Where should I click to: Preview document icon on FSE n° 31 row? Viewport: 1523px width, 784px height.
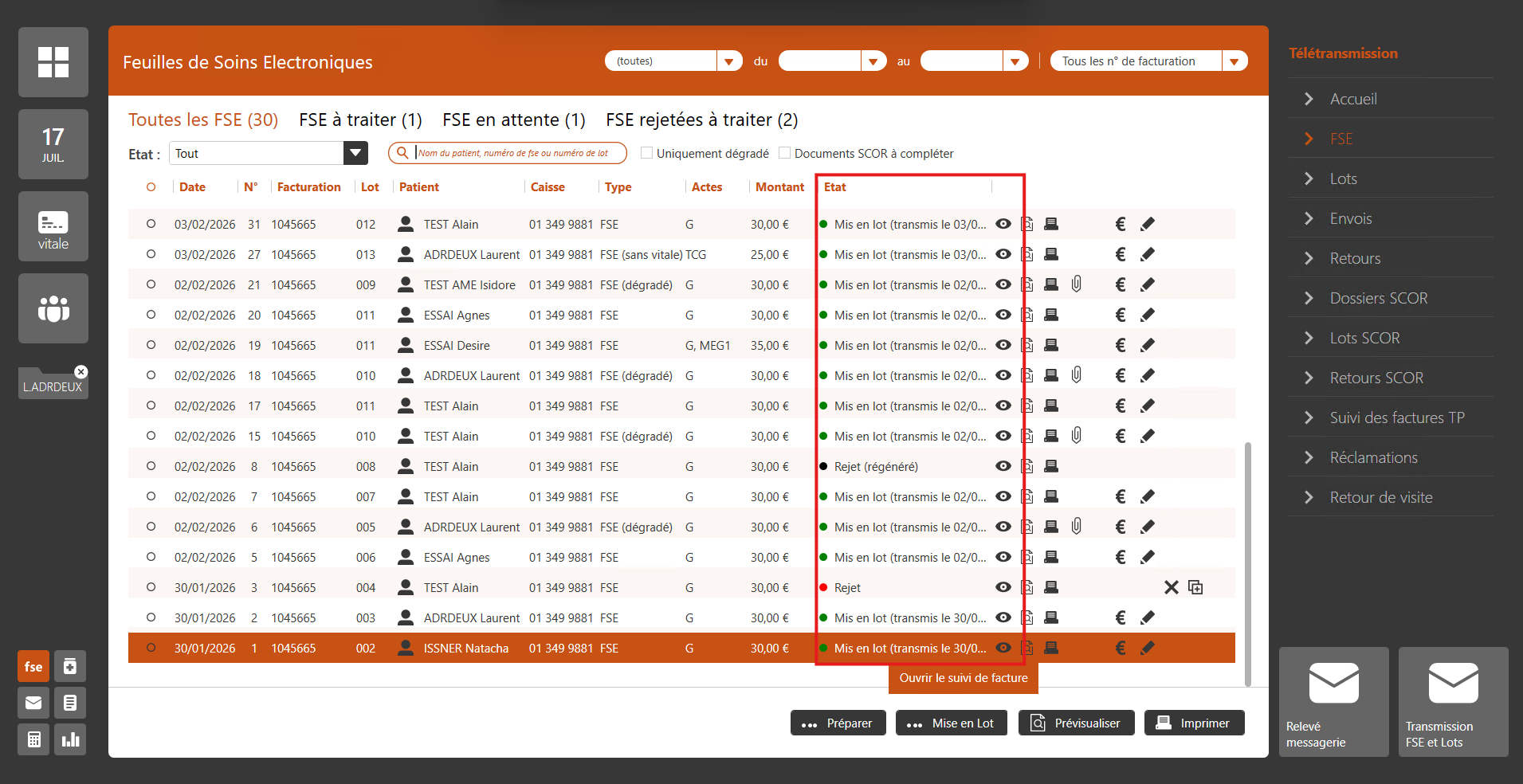tap(1027, 224)
